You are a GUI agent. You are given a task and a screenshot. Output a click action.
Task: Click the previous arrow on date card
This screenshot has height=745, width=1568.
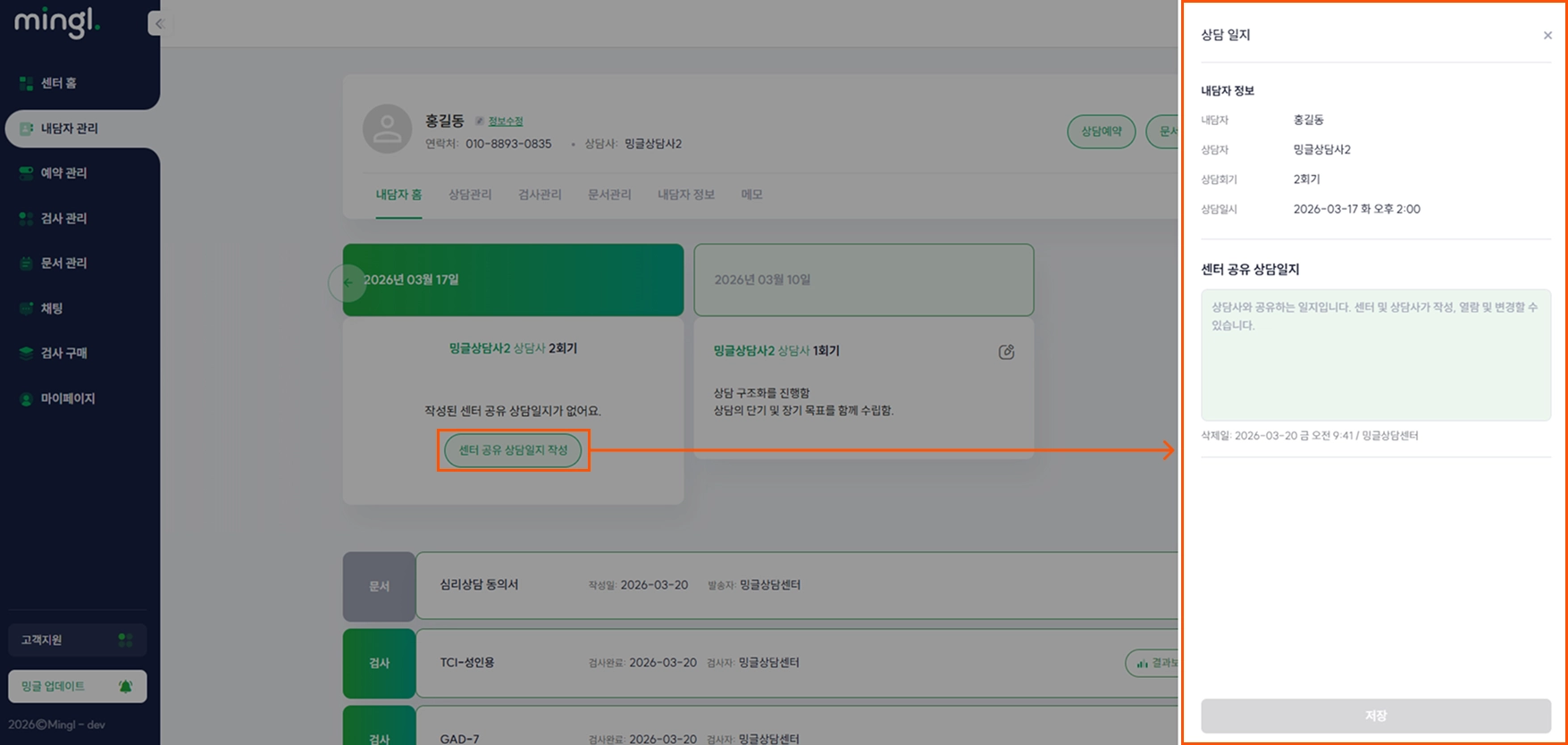coord(348,283)
